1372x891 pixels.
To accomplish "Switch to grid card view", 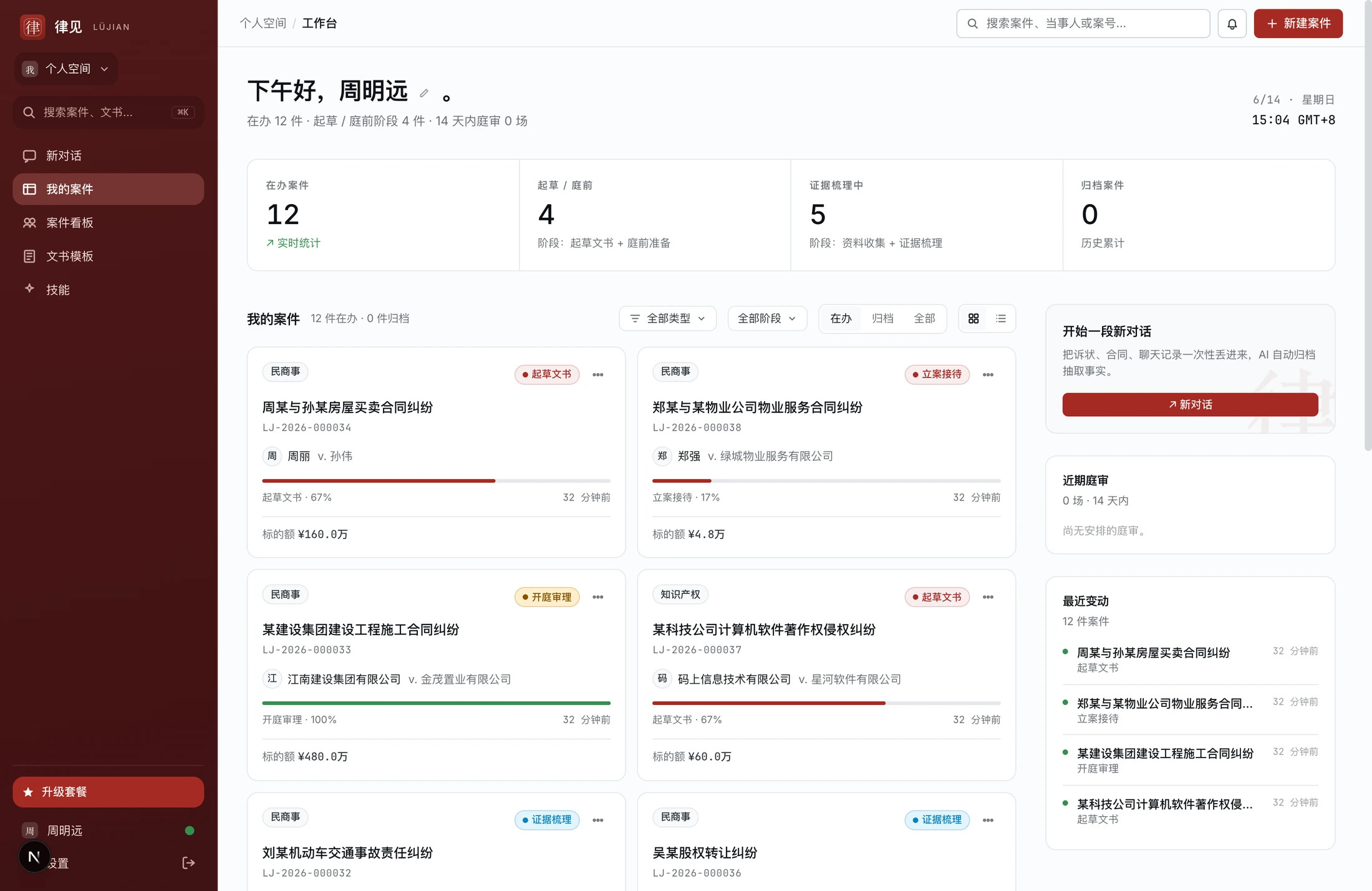I will [973, 318].
